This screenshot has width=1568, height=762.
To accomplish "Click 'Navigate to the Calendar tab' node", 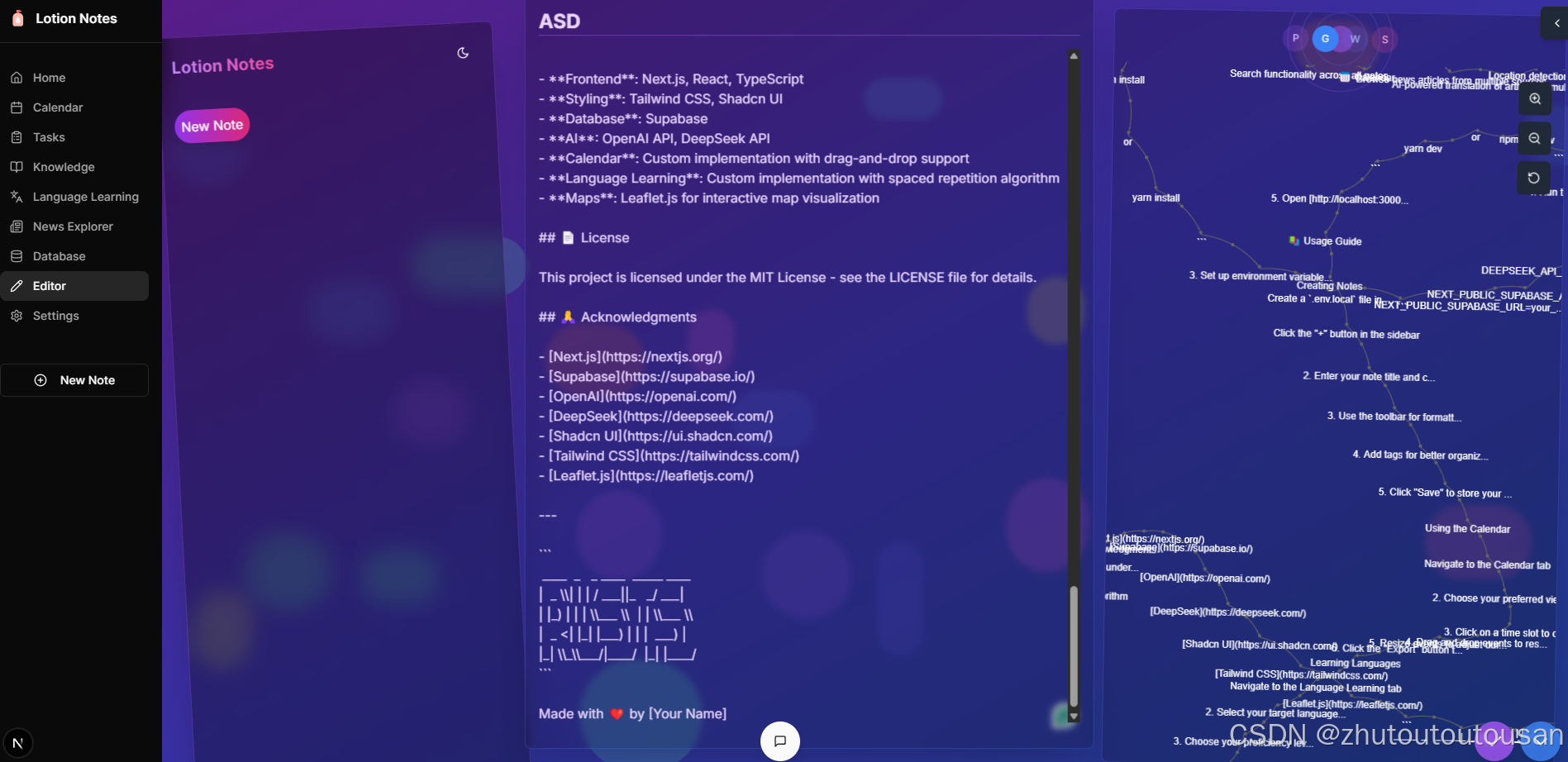I will [x=1487, y=564].
